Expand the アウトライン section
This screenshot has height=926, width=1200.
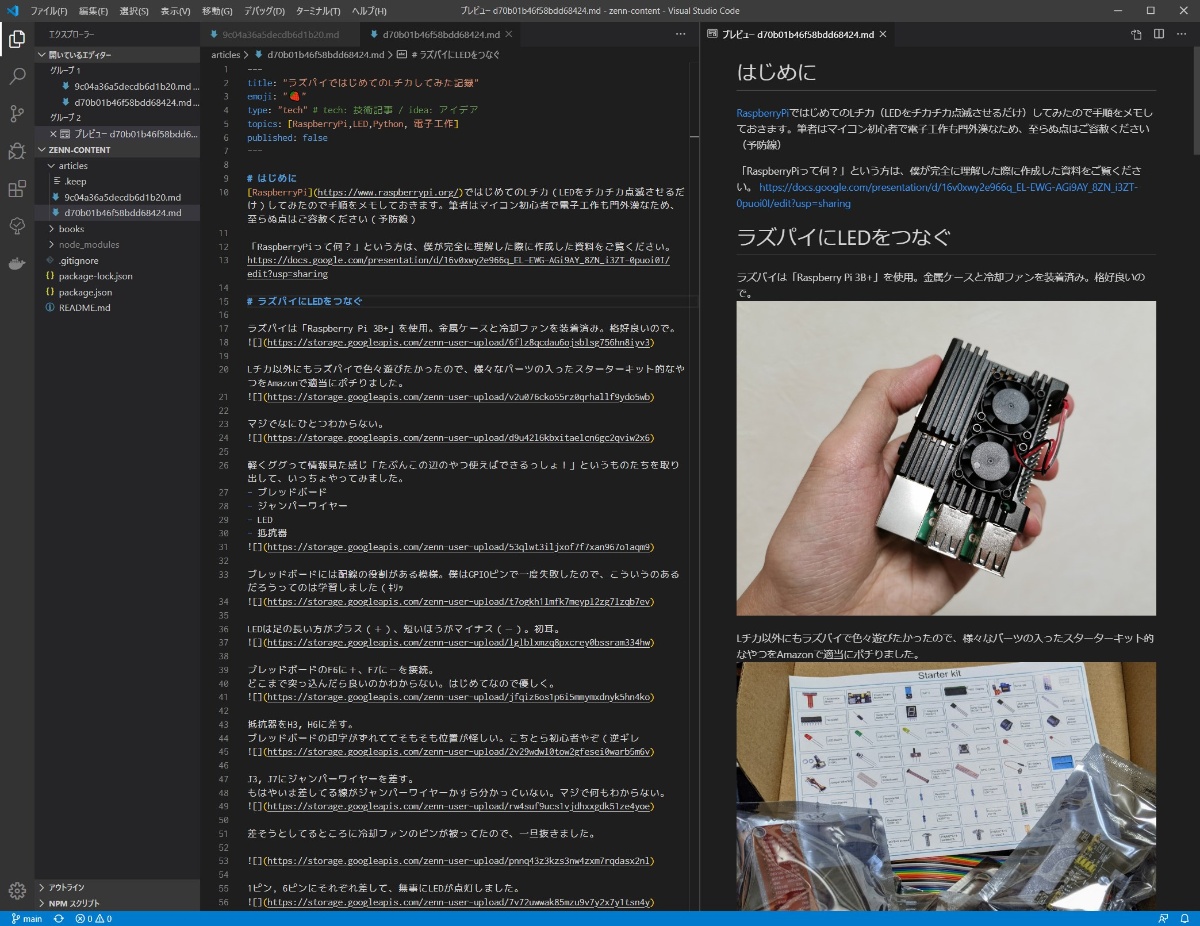pos(117,887)
